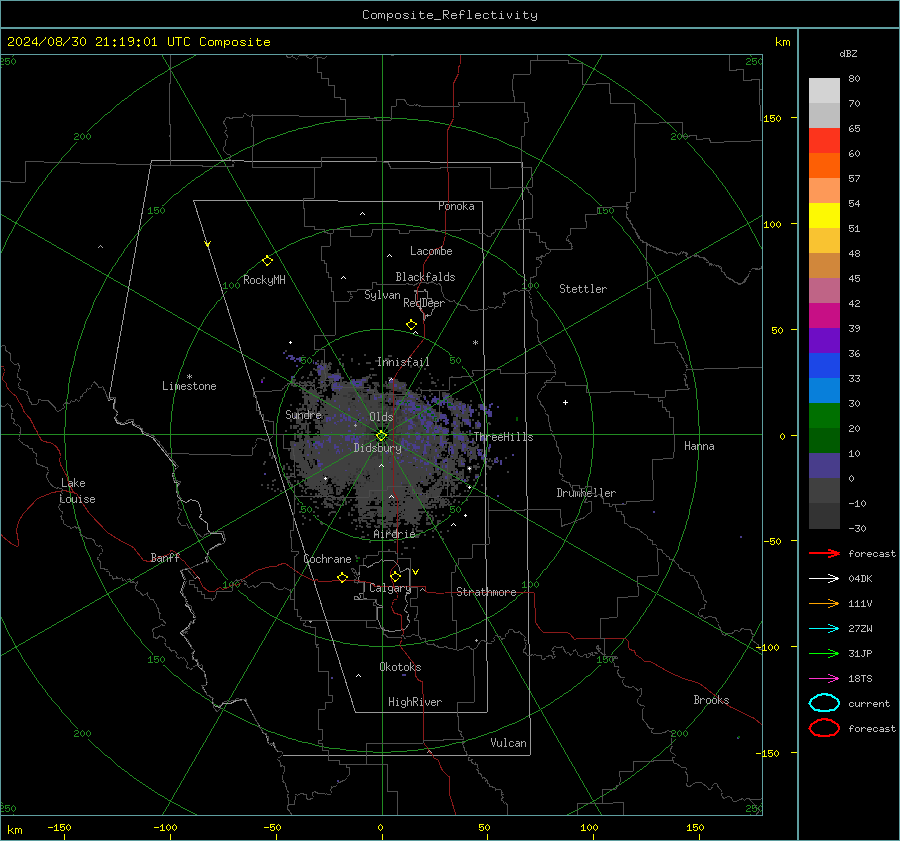Image resolution: width=900 pixels, height=841 pixels.
Task: Select the orange 111V arrow in legend
Action: 824,603
